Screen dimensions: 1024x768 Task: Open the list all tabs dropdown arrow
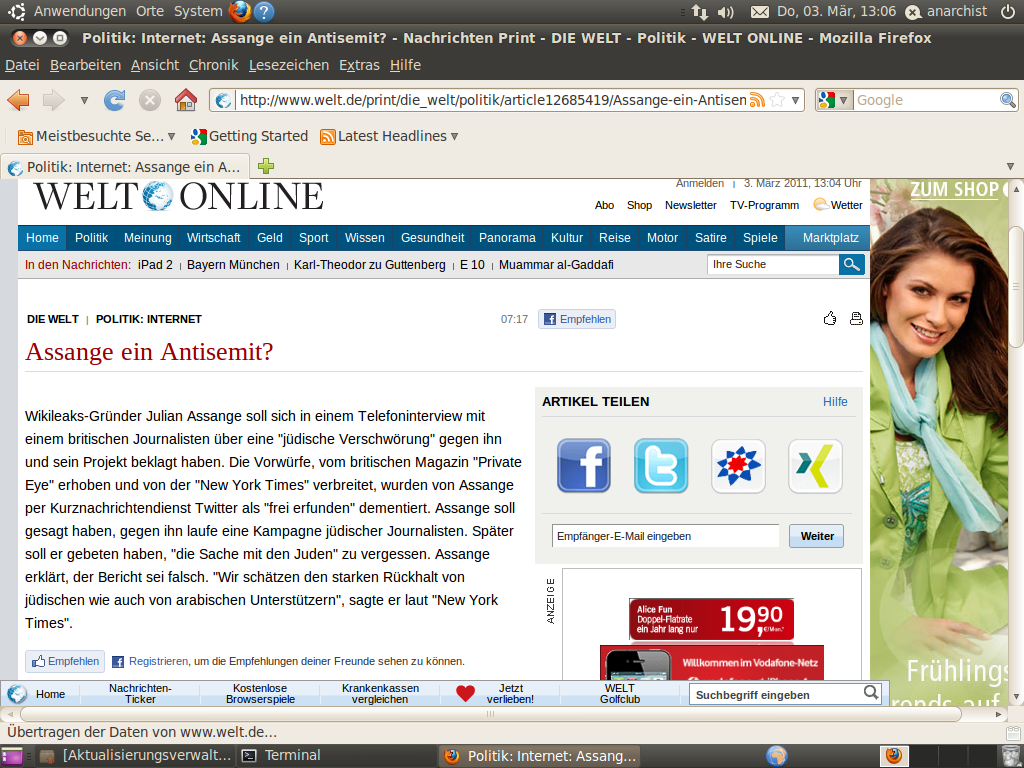[x=1010, y=167]
